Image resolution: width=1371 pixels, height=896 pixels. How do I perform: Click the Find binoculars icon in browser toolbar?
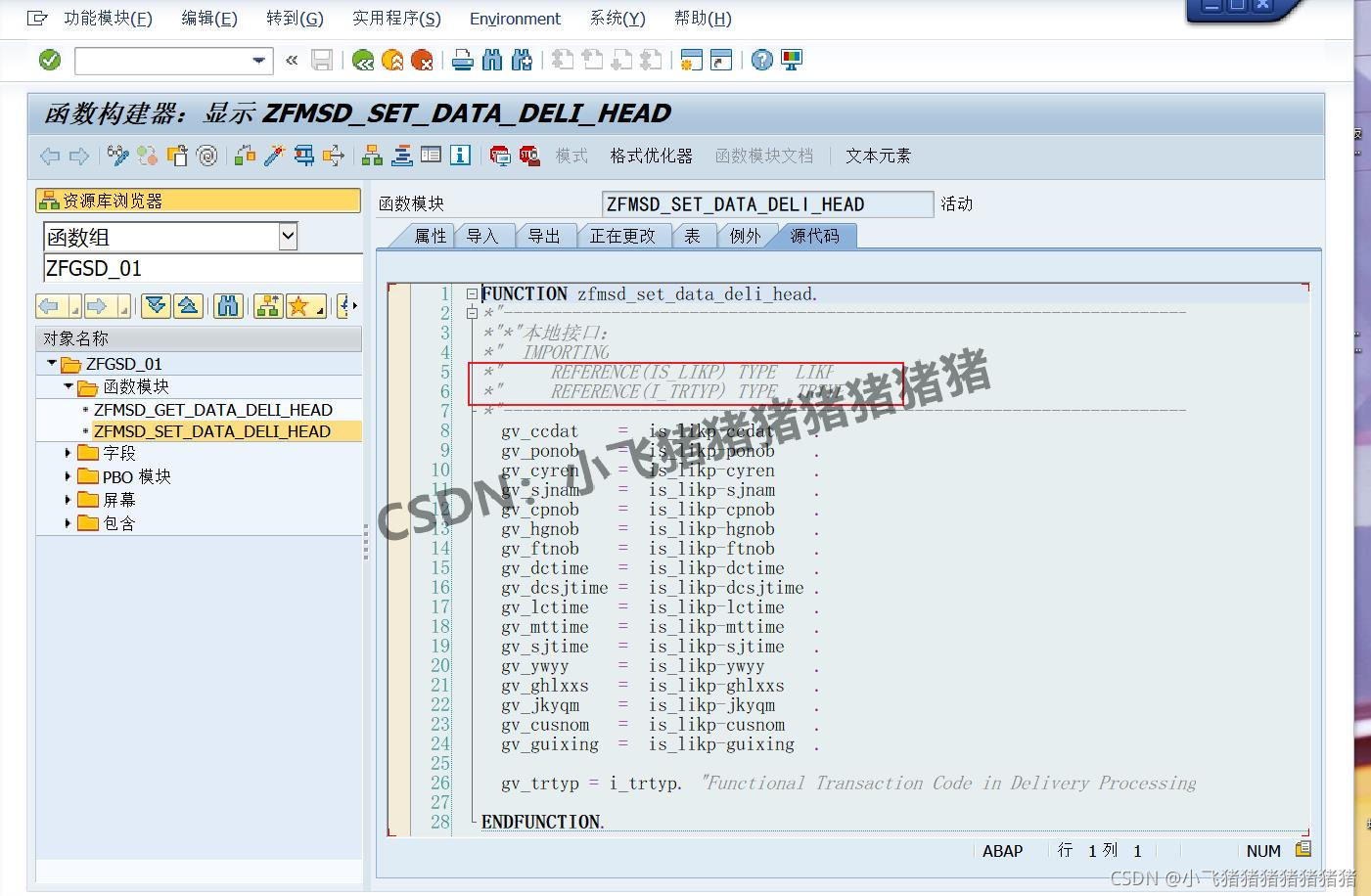[x=228, y=306]
